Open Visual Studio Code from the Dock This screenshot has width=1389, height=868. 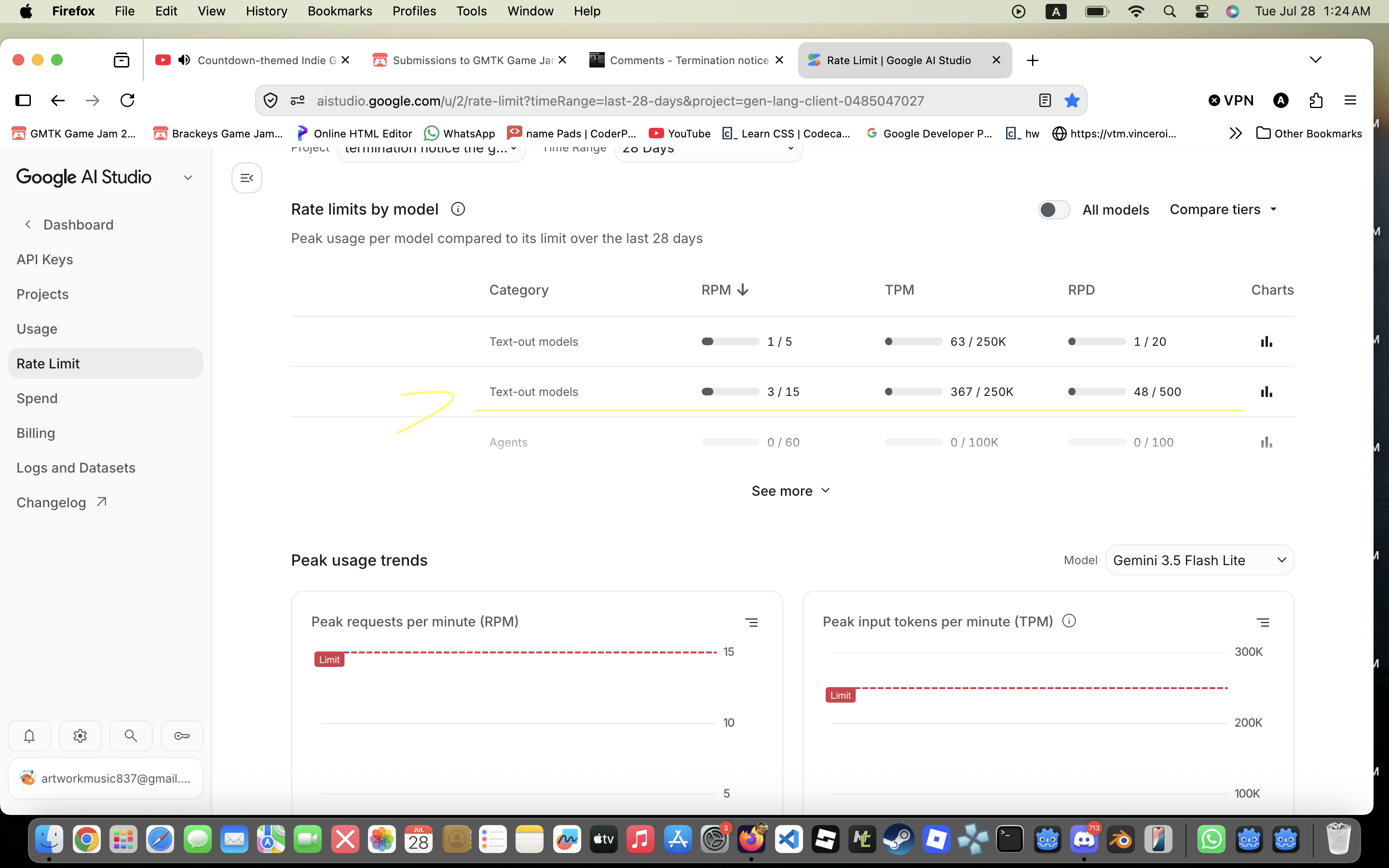(789, 840)
